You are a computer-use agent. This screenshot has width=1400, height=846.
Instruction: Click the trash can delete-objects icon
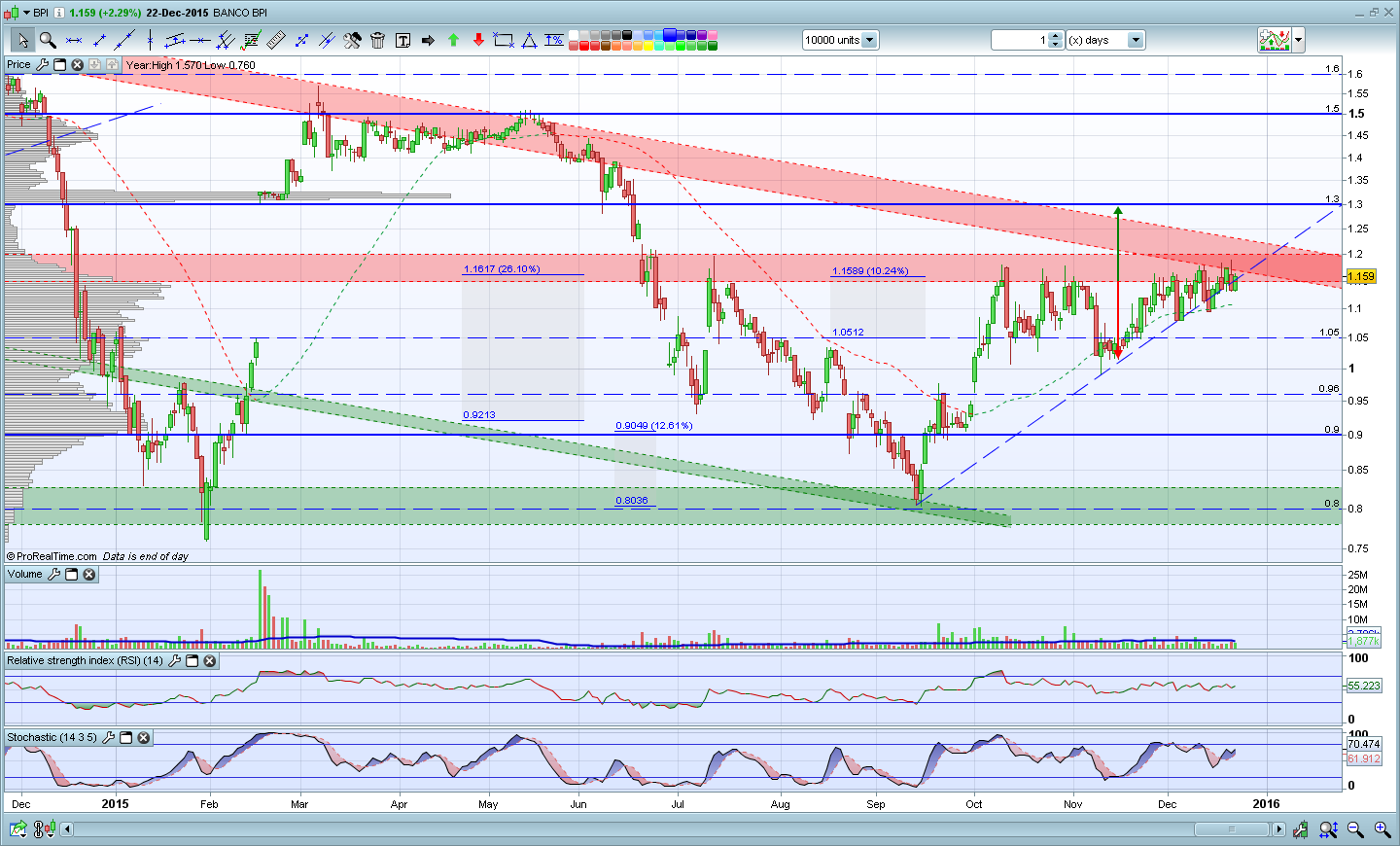pos(377,40)
